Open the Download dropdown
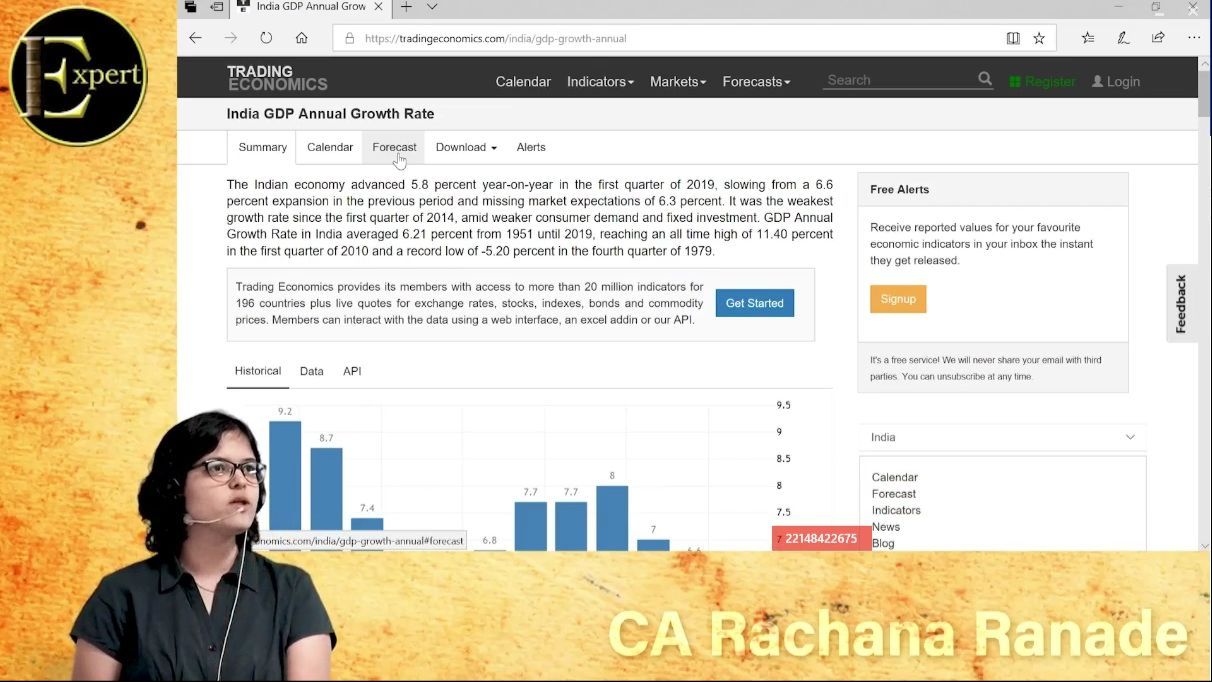Viewport: 1212px width, 682px height. click(x=466, y=147)
